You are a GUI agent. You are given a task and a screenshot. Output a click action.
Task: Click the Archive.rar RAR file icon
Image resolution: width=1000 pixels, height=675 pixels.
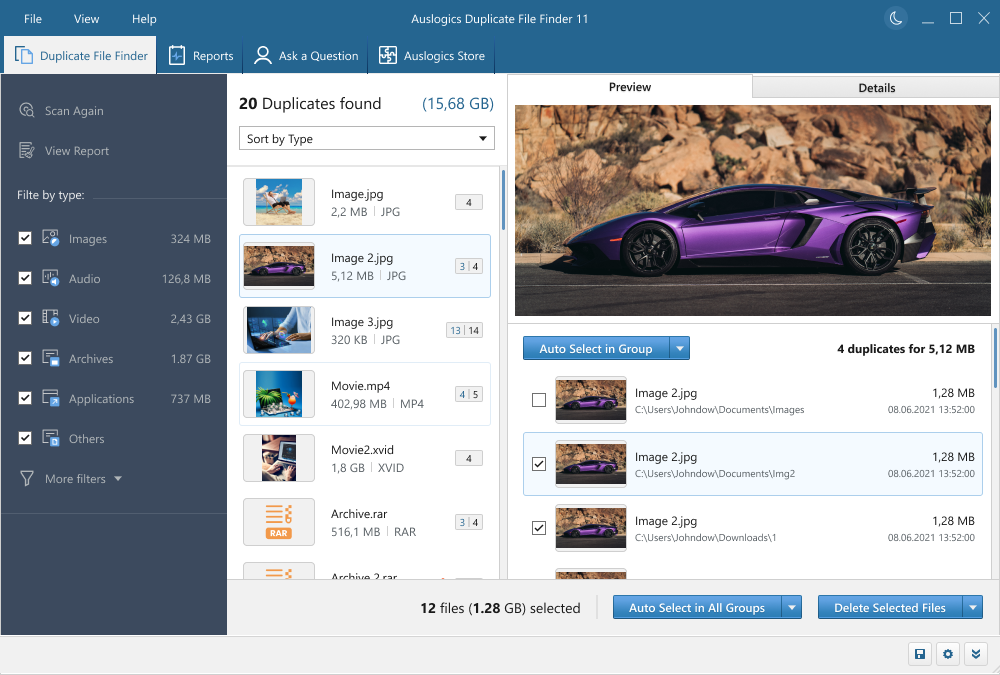pyautogui.click(x=279, y=522)
